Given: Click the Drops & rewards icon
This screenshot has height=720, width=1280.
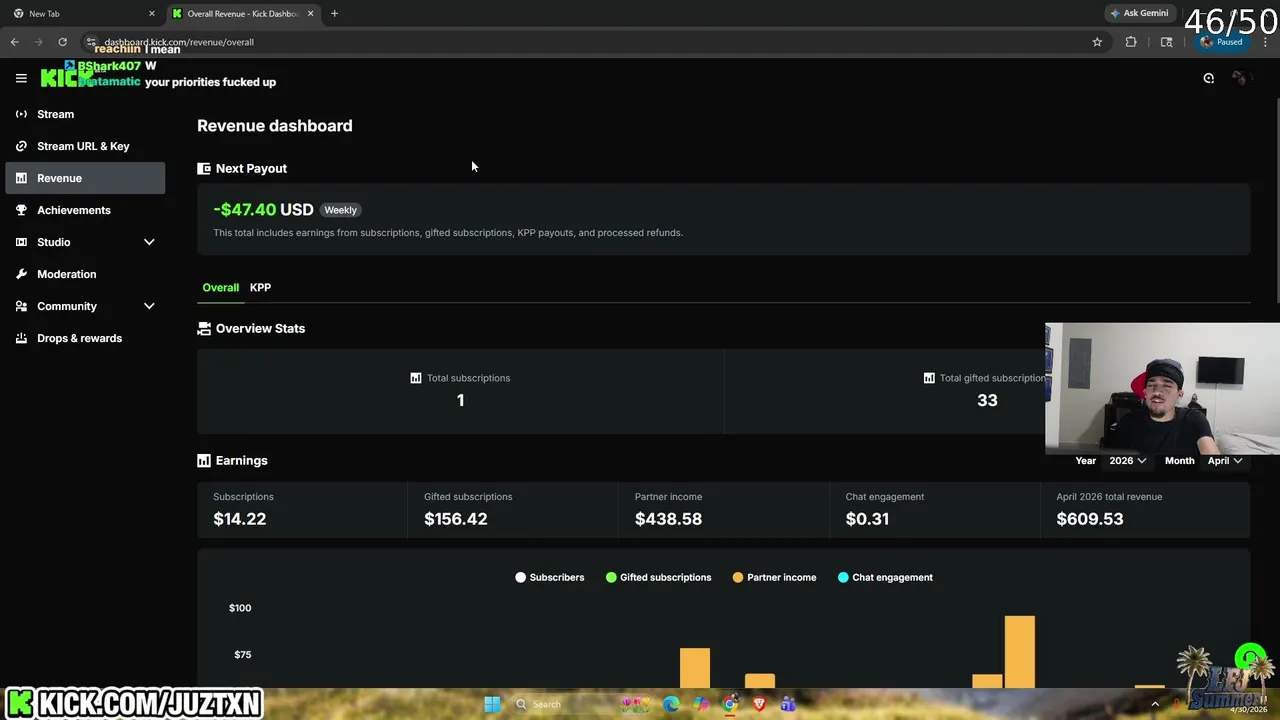Looking at the screenshot, I should point(21,338).
